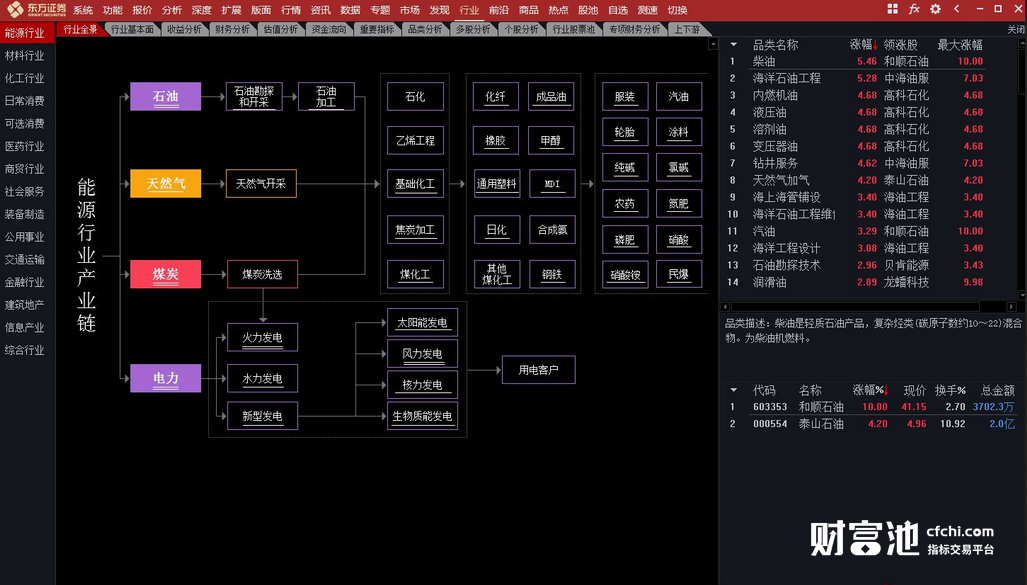This screenshot has height=585, width=1027.
Task: Select stock 000554 泰山石油 row
Action: (871, 424)
